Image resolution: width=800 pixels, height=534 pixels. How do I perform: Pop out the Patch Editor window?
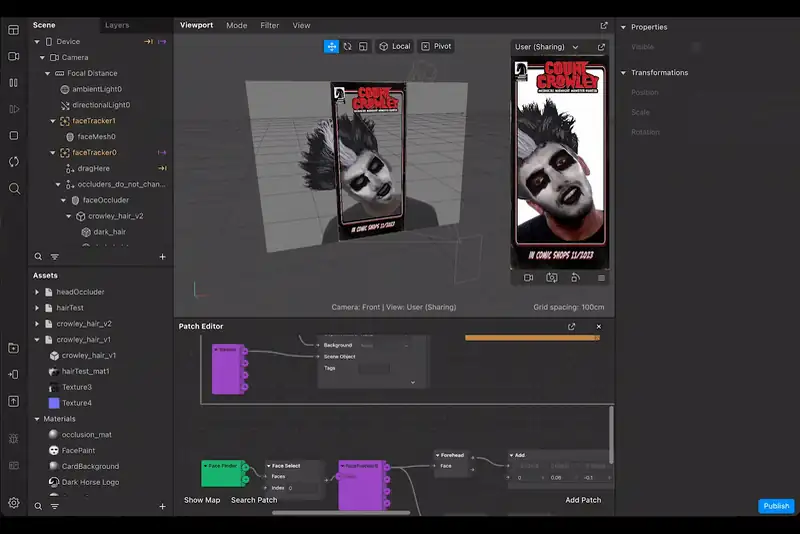[x=571, y=326]
